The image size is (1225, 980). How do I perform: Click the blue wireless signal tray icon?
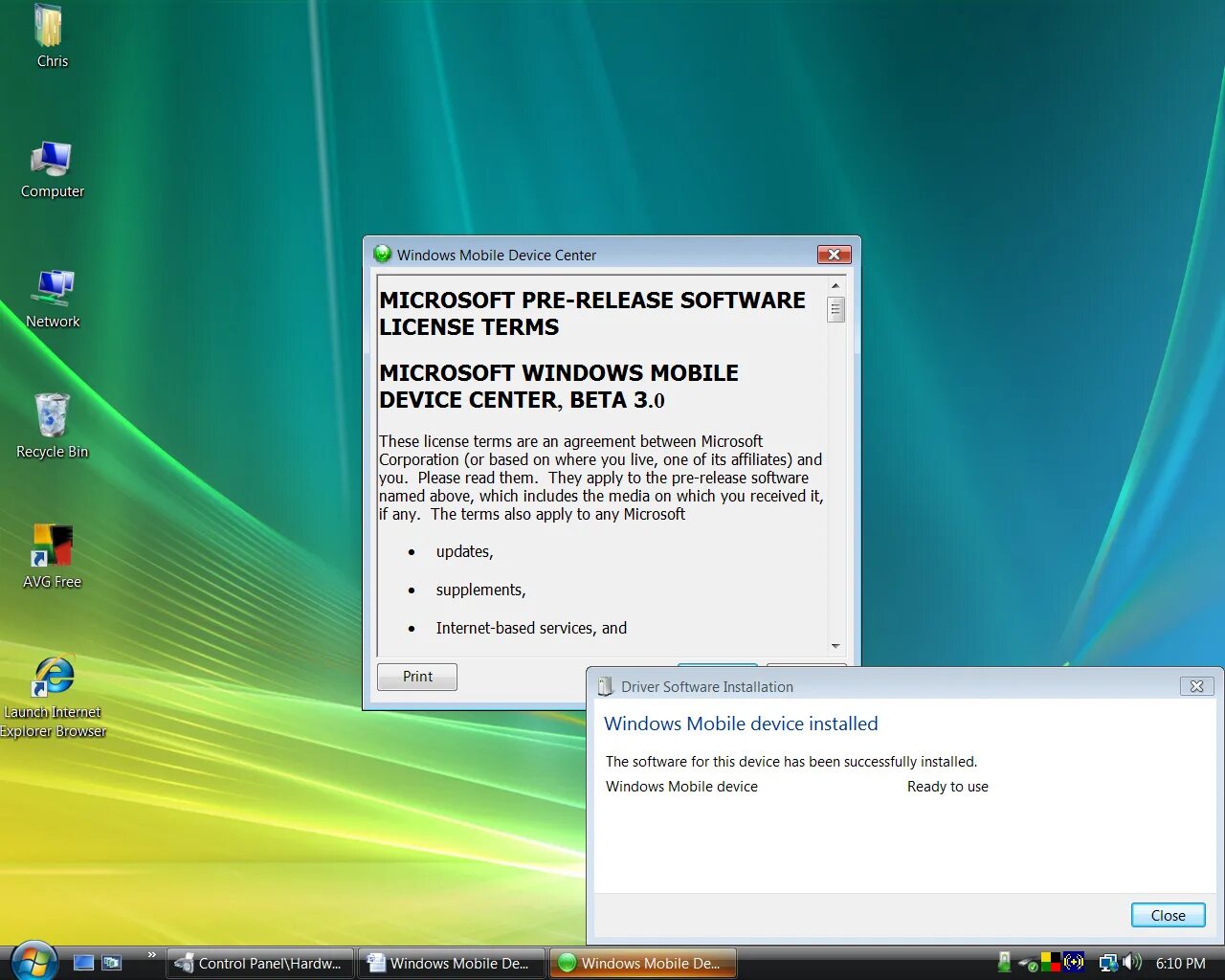[1074, 962]
